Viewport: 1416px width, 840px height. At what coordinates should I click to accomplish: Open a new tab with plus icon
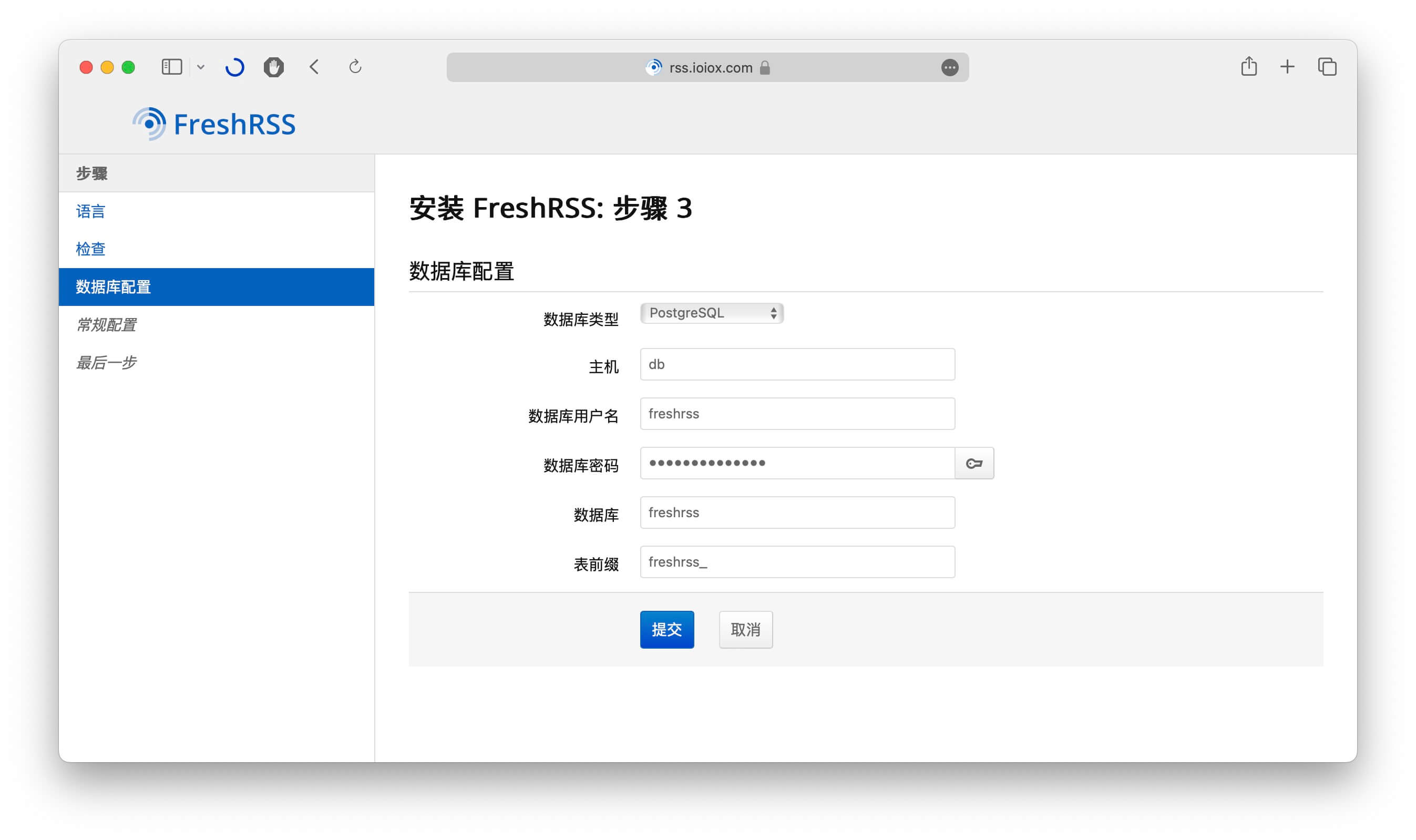tap(1287, 67)
